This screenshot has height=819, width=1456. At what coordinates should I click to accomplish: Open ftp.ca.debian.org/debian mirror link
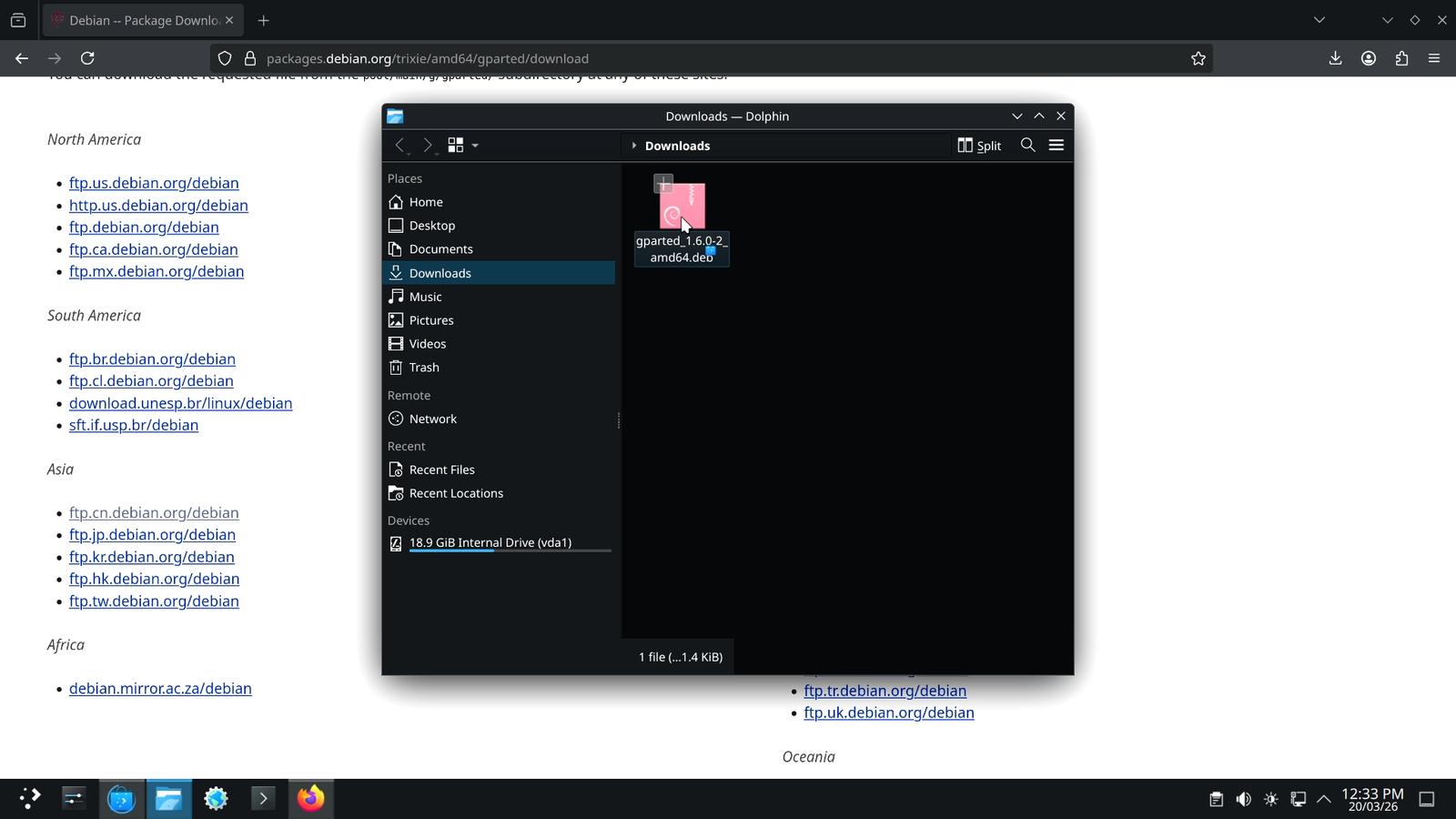[x=154, y=249]
